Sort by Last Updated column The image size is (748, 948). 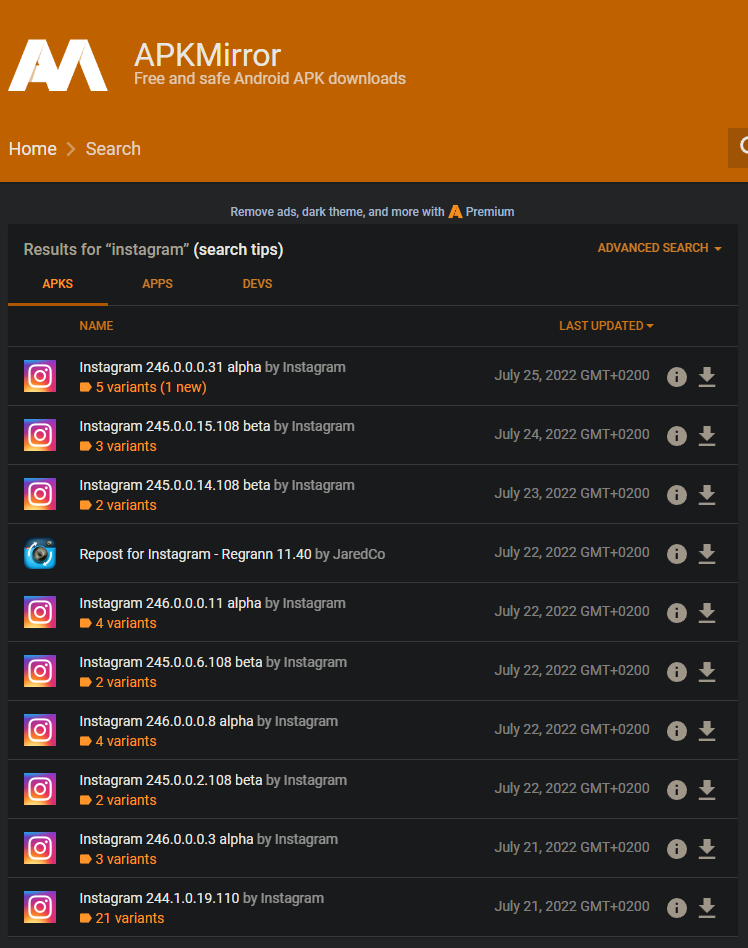(x=606, y=325)
